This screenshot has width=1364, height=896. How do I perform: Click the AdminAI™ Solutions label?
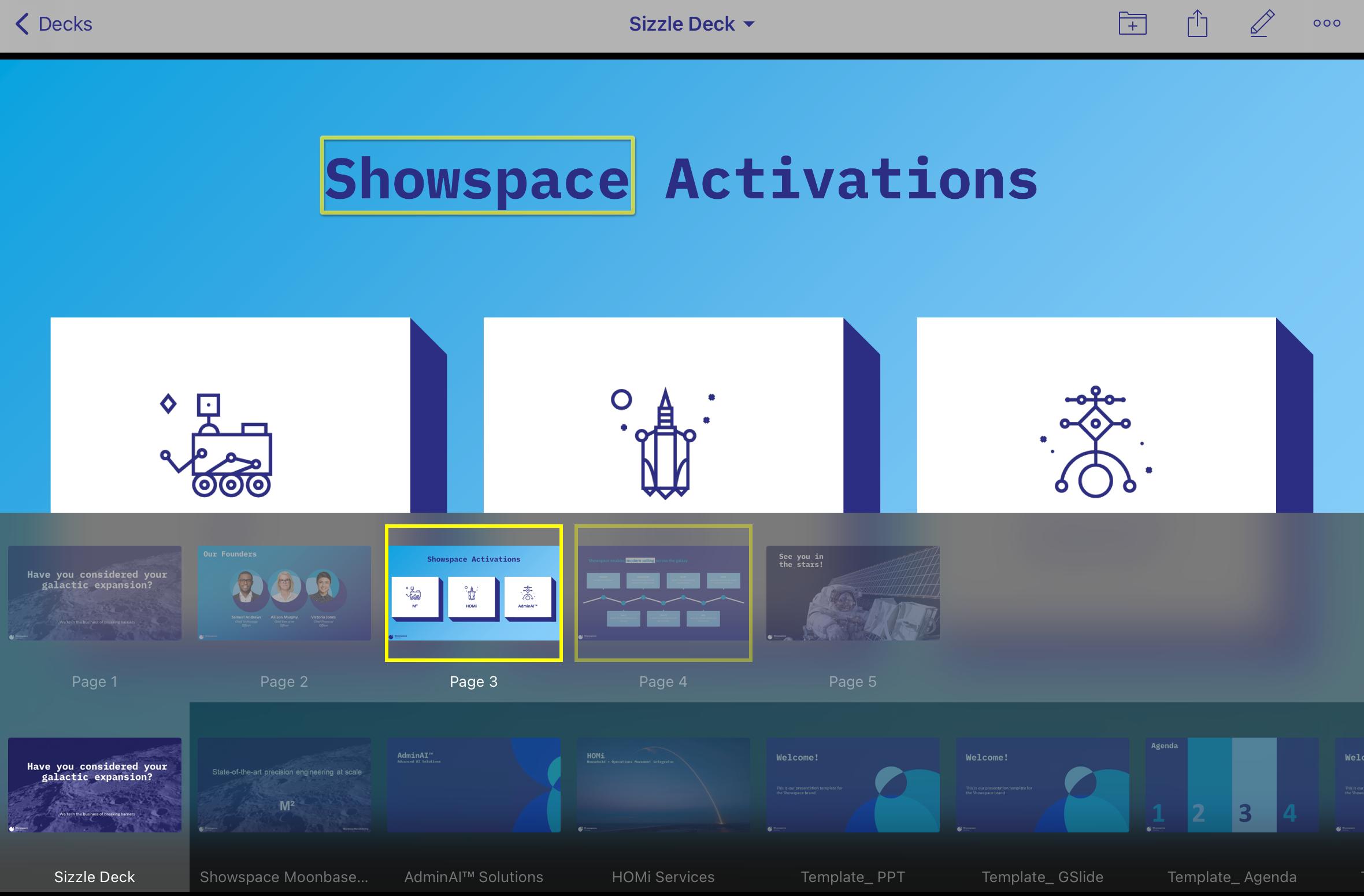pyautogui.click(x=474, y=877)
